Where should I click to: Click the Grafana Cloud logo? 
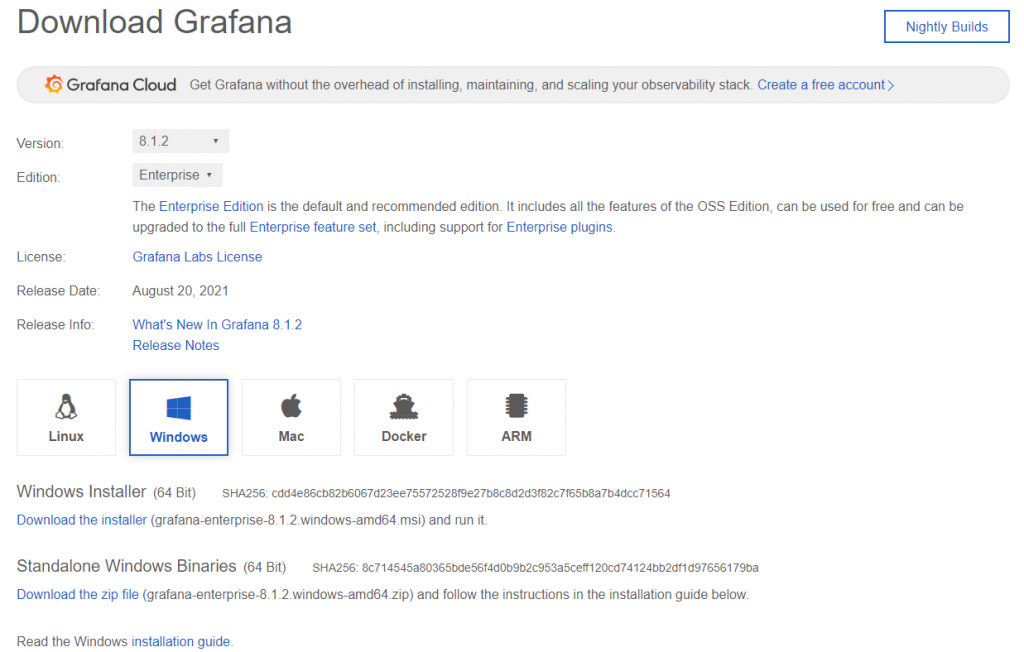[x=110, y=84]
